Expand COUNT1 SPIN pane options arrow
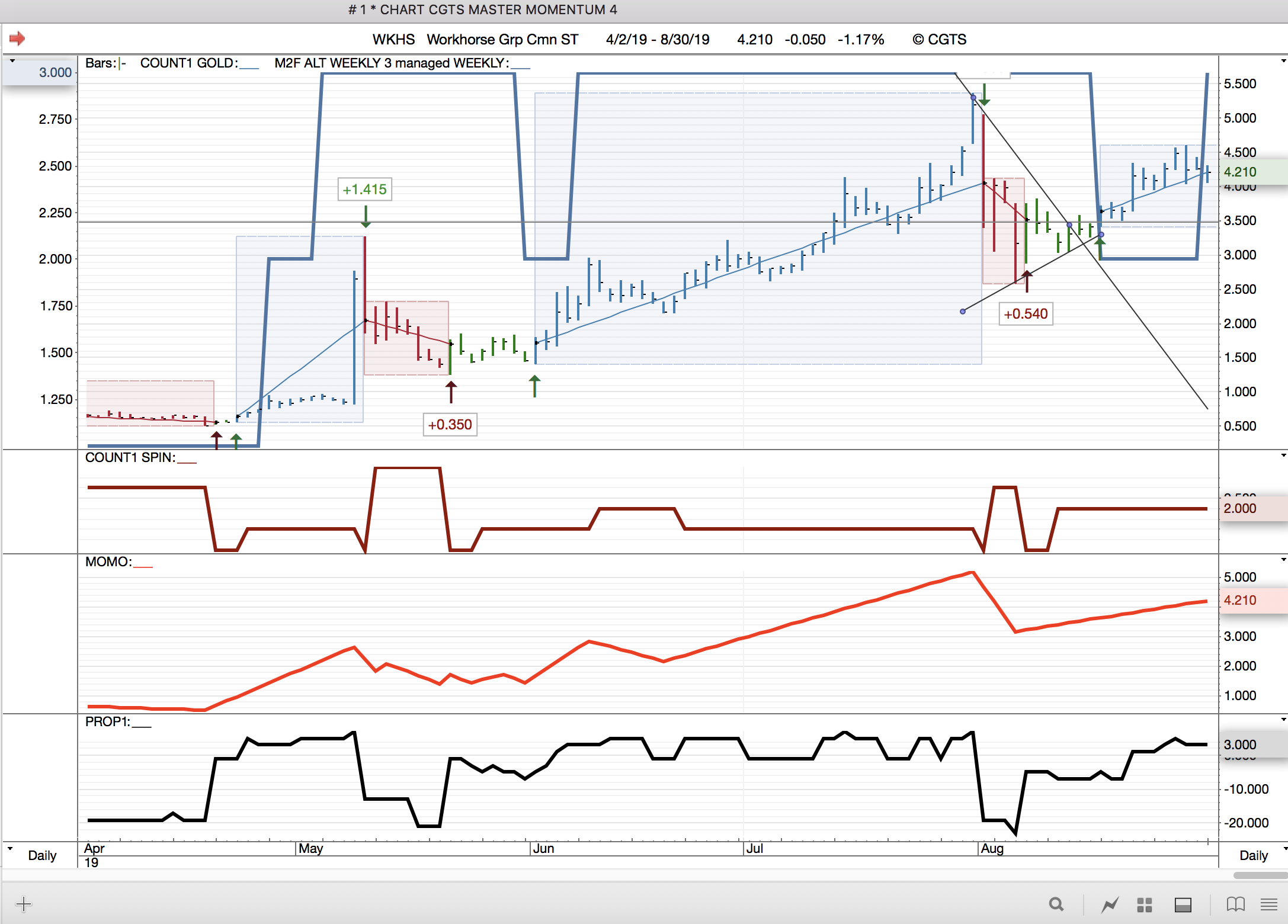The width and height of the screenshot is (1288, 924). [1283, 455]
